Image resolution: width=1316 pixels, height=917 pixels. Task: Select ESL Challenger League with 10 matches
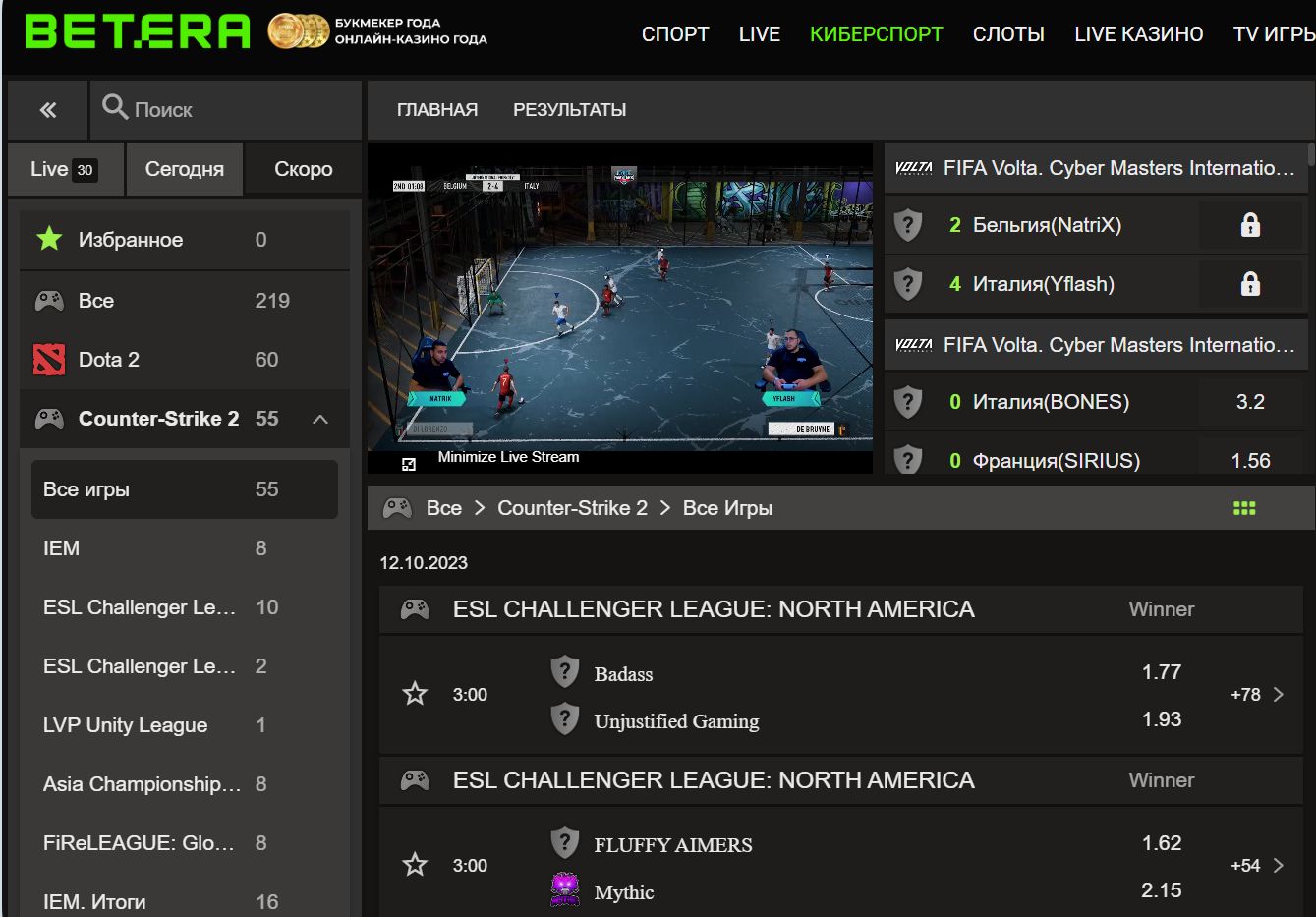pyautogui.click(x=185, y=607)
